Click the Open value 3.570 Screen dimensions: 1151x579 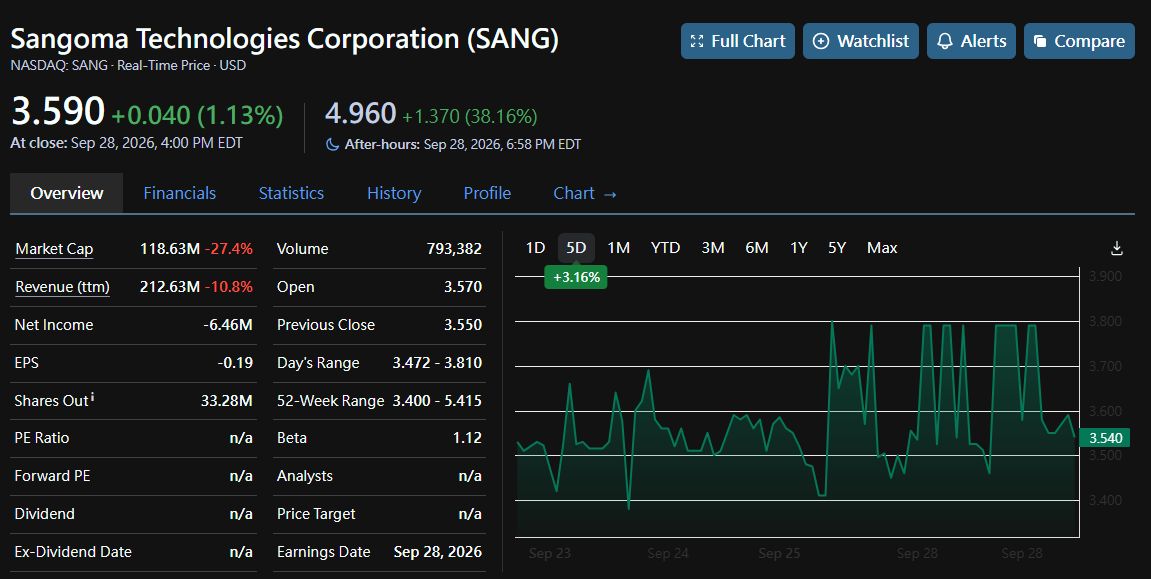[x=463, y=287]
